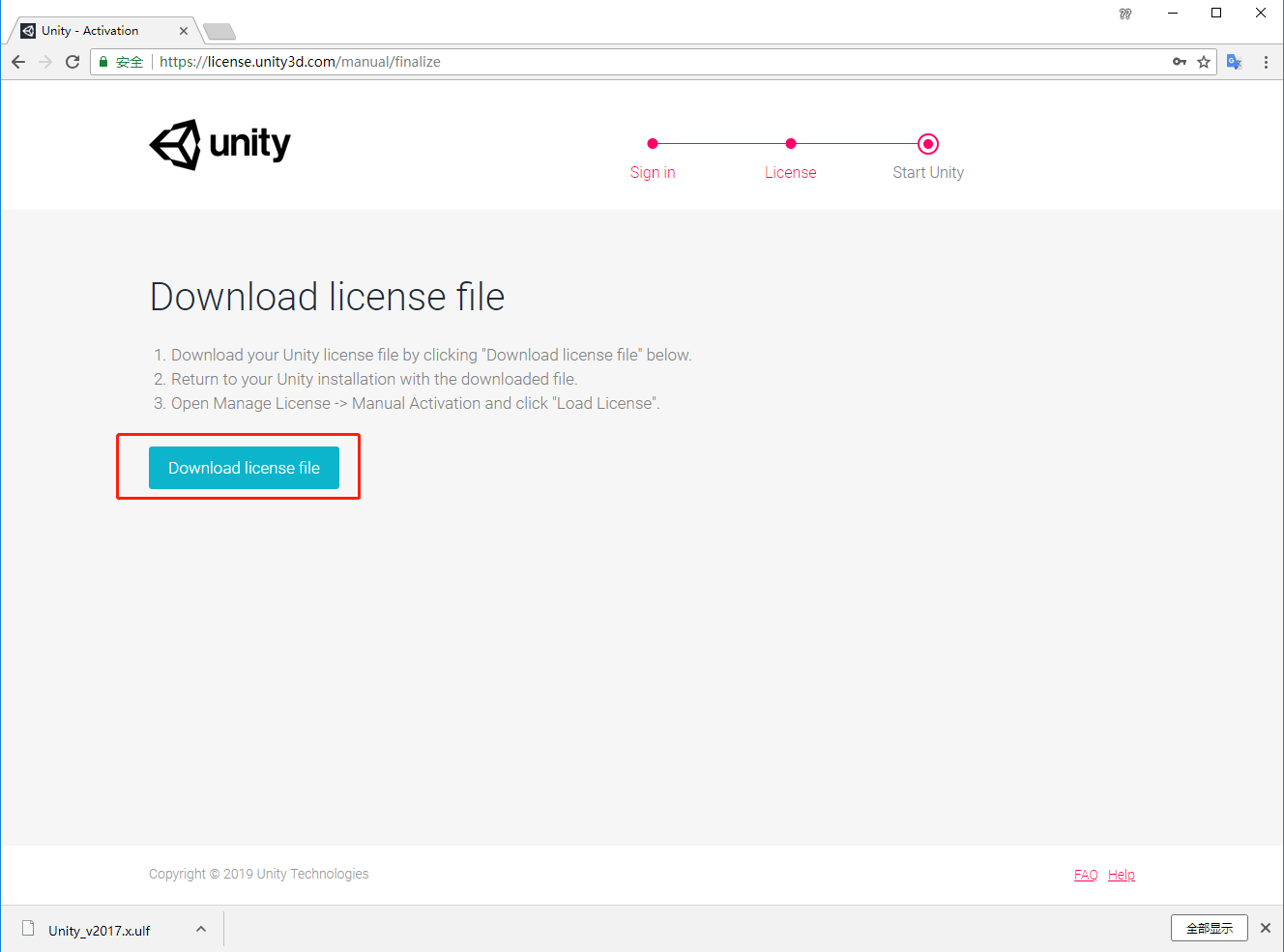Screen dimensions: 1284x952
Task: Switch to the Unity - Activation tab
Action: point(102,30)
